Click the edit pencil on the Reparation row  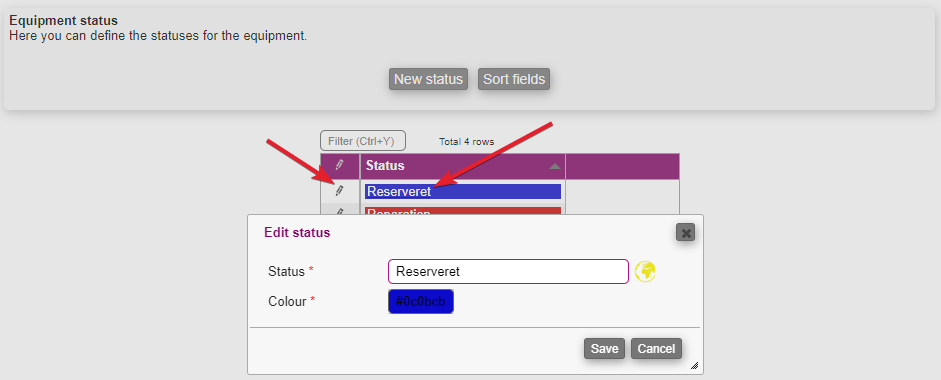tap(340, 211)
